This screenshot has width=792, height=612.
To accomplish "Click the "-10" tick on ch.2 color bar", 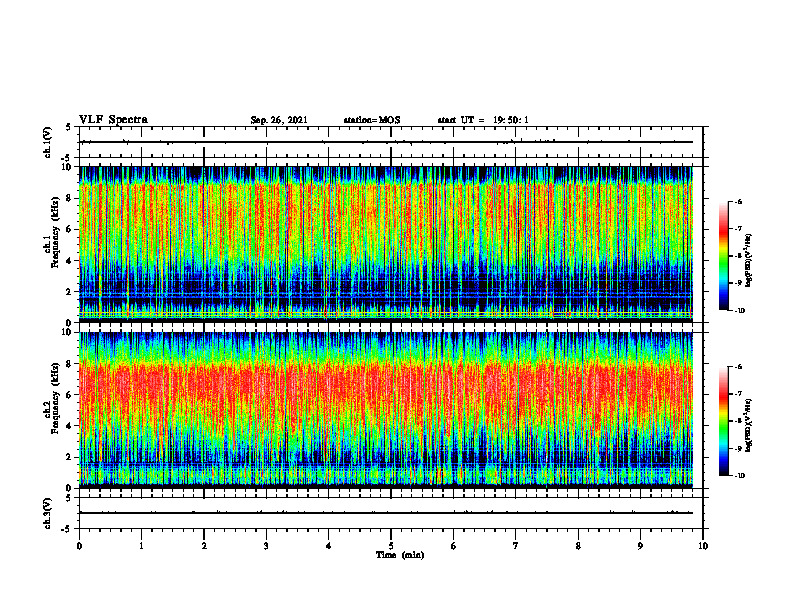I will point(740,476).
